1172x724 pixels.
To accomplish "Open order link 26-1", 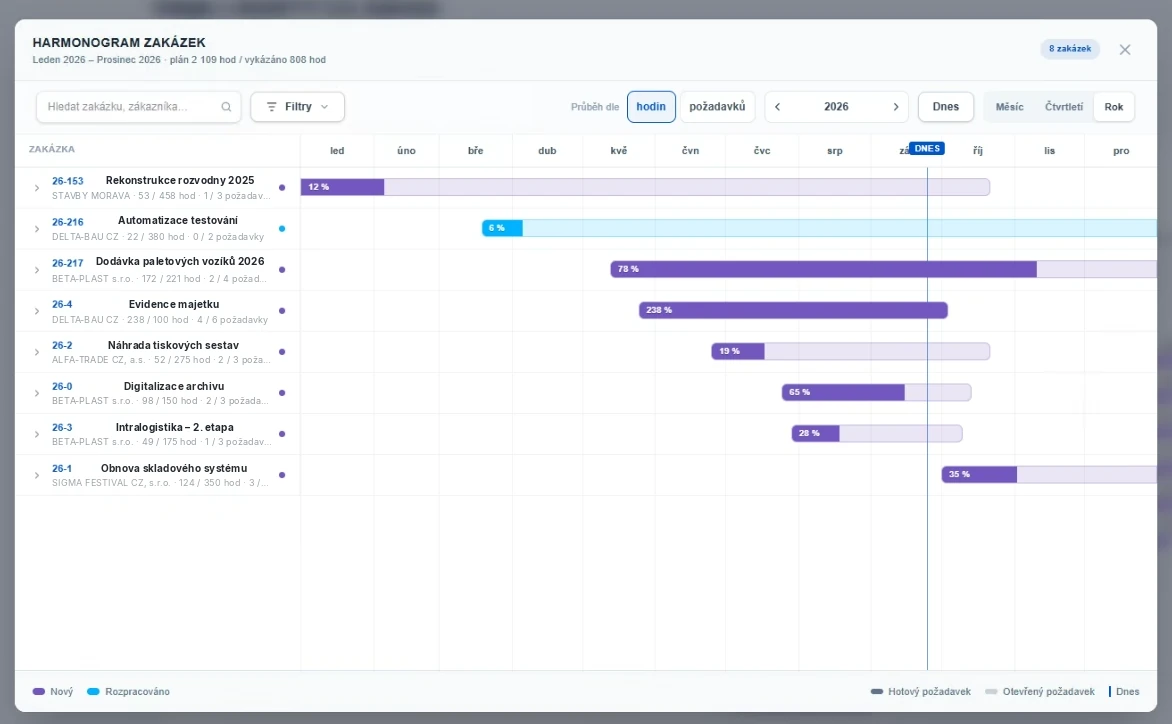I will [x=62, y=468].
